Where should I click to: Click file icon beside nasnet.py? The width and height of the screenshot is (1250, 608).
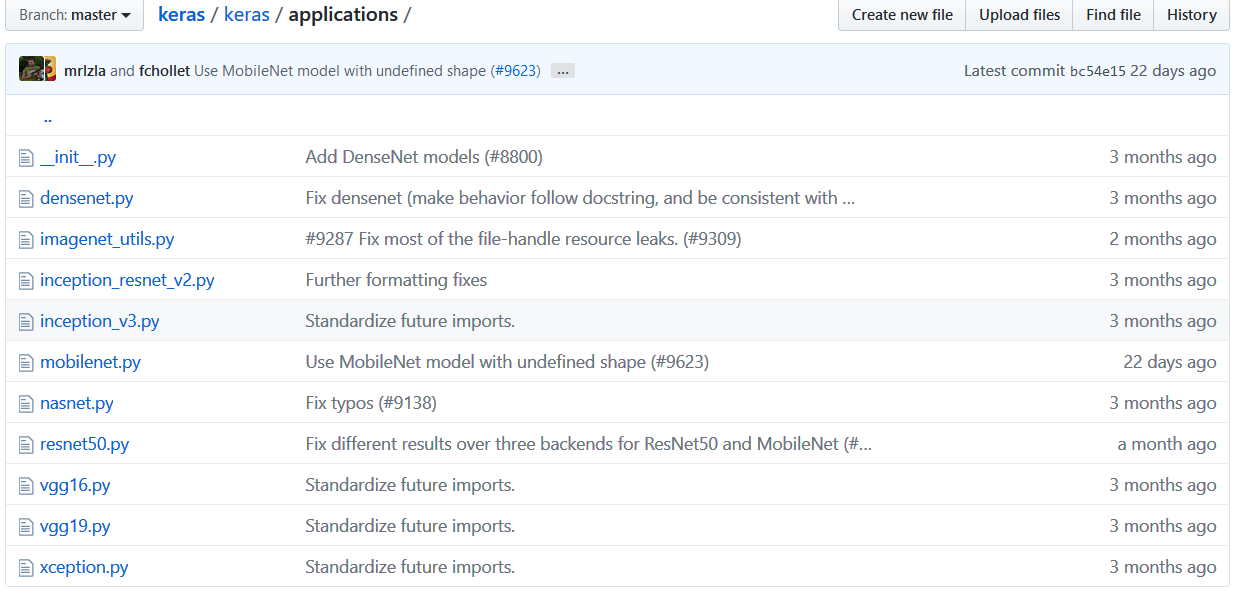(x=26, y=403)
